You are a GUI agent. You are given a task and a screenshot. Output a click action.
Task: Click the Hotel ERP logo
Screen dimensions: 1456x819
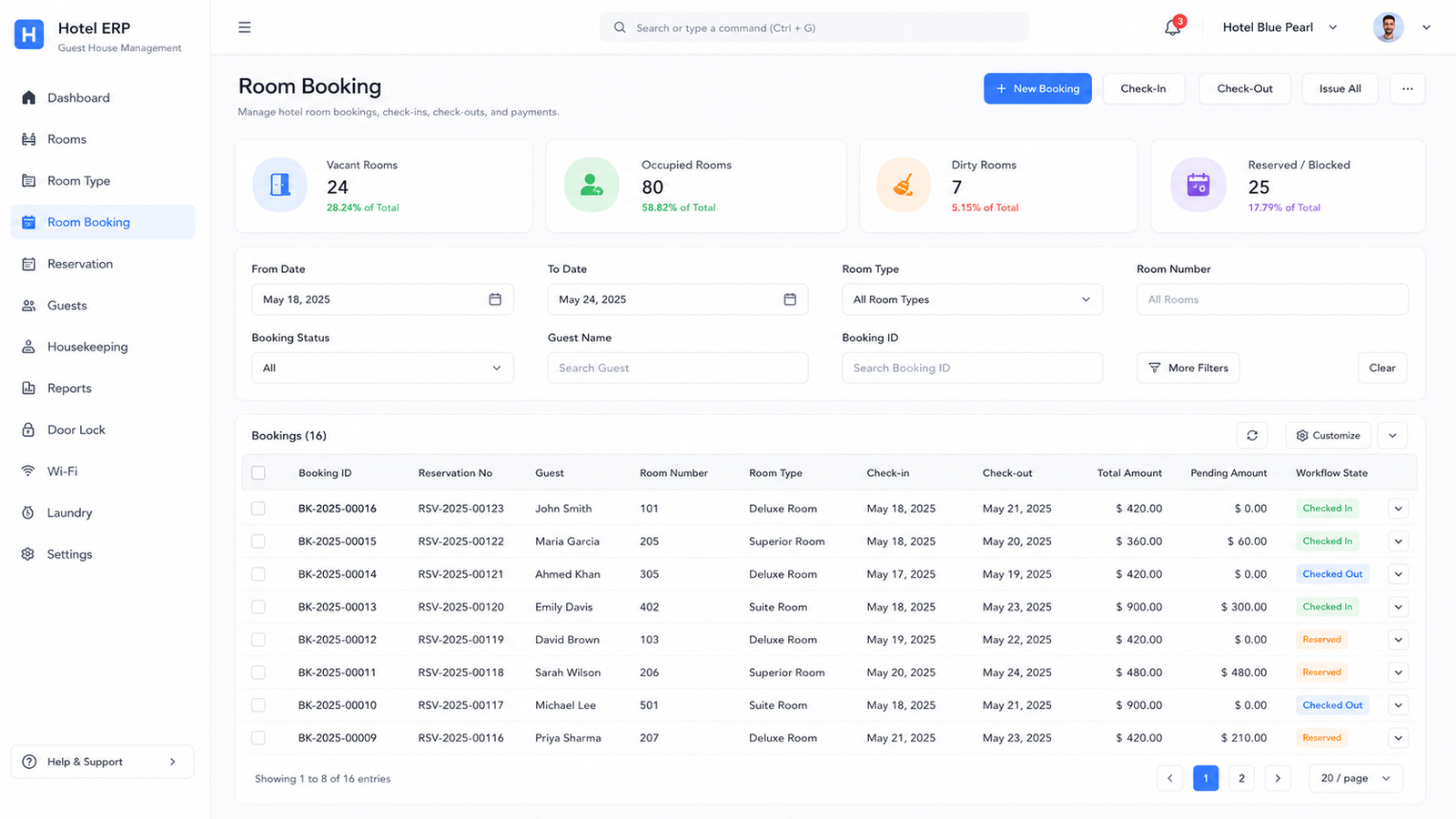29,35
